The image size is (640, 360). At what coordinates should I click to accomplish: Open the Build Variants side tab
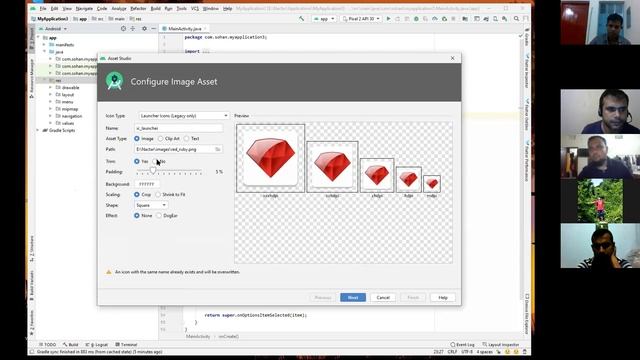32,286
